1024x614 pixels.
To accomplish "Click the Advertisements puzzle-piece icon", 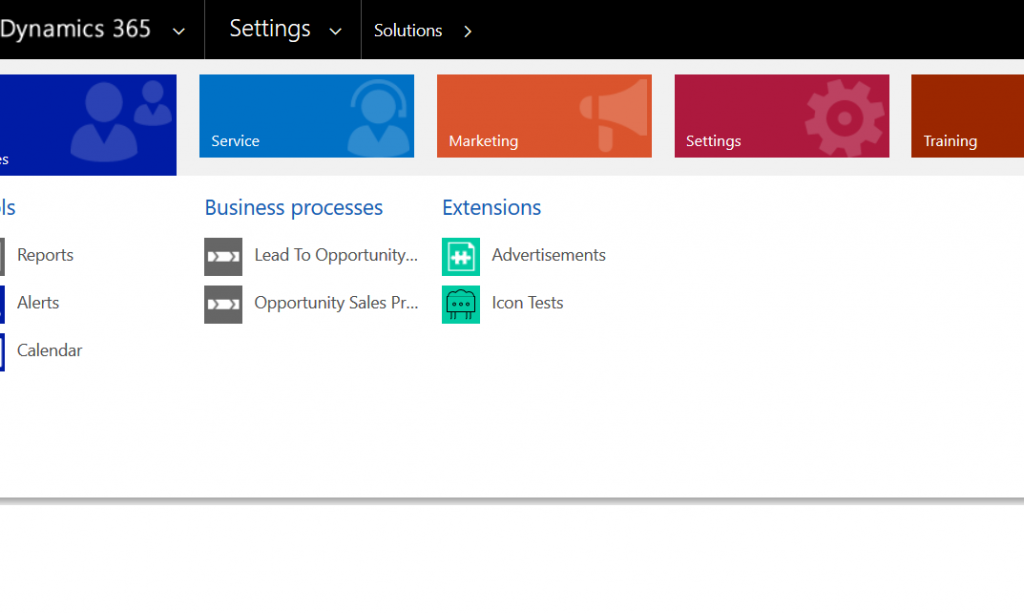I will [x=461, y=257].
